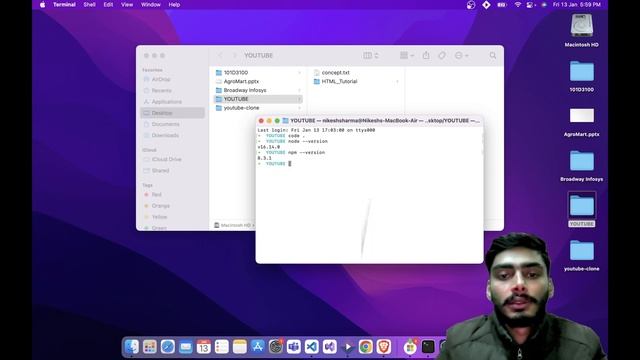Screen dimensions: 640x360
Task: Open purple Visual Studio in Dock
Action: [329, 347]
